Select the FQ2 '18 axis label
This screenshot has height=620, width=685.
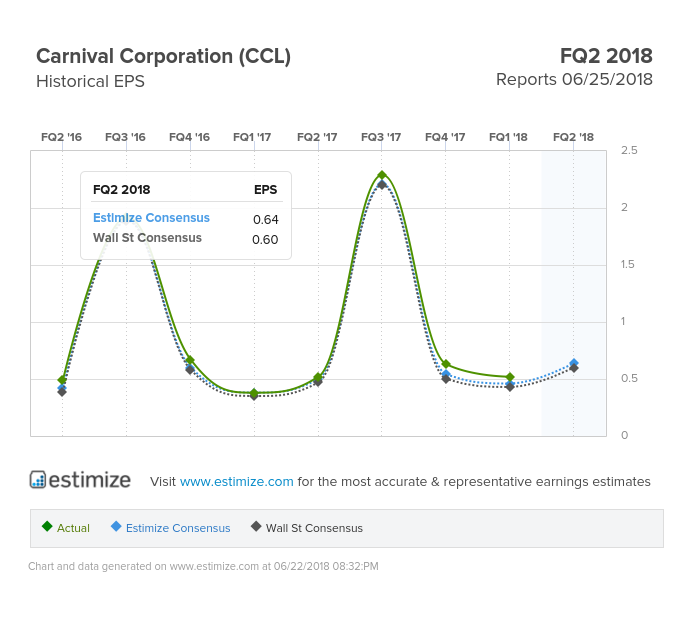[x=574, y=137]
